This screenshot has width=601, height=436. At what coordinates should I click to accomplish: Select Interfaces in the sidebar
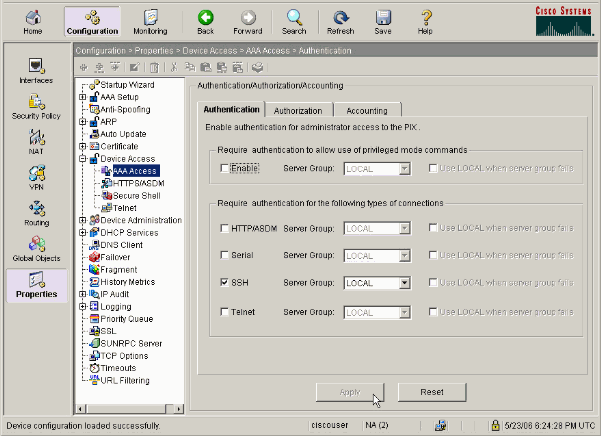[36, 71]
